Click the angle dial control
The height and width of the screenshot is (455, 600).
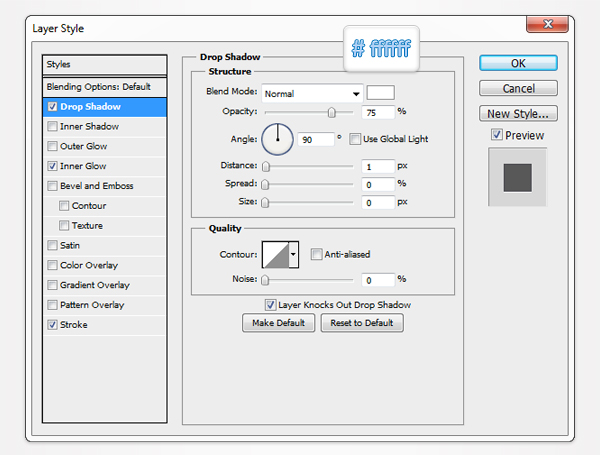(x=277, y=139)
